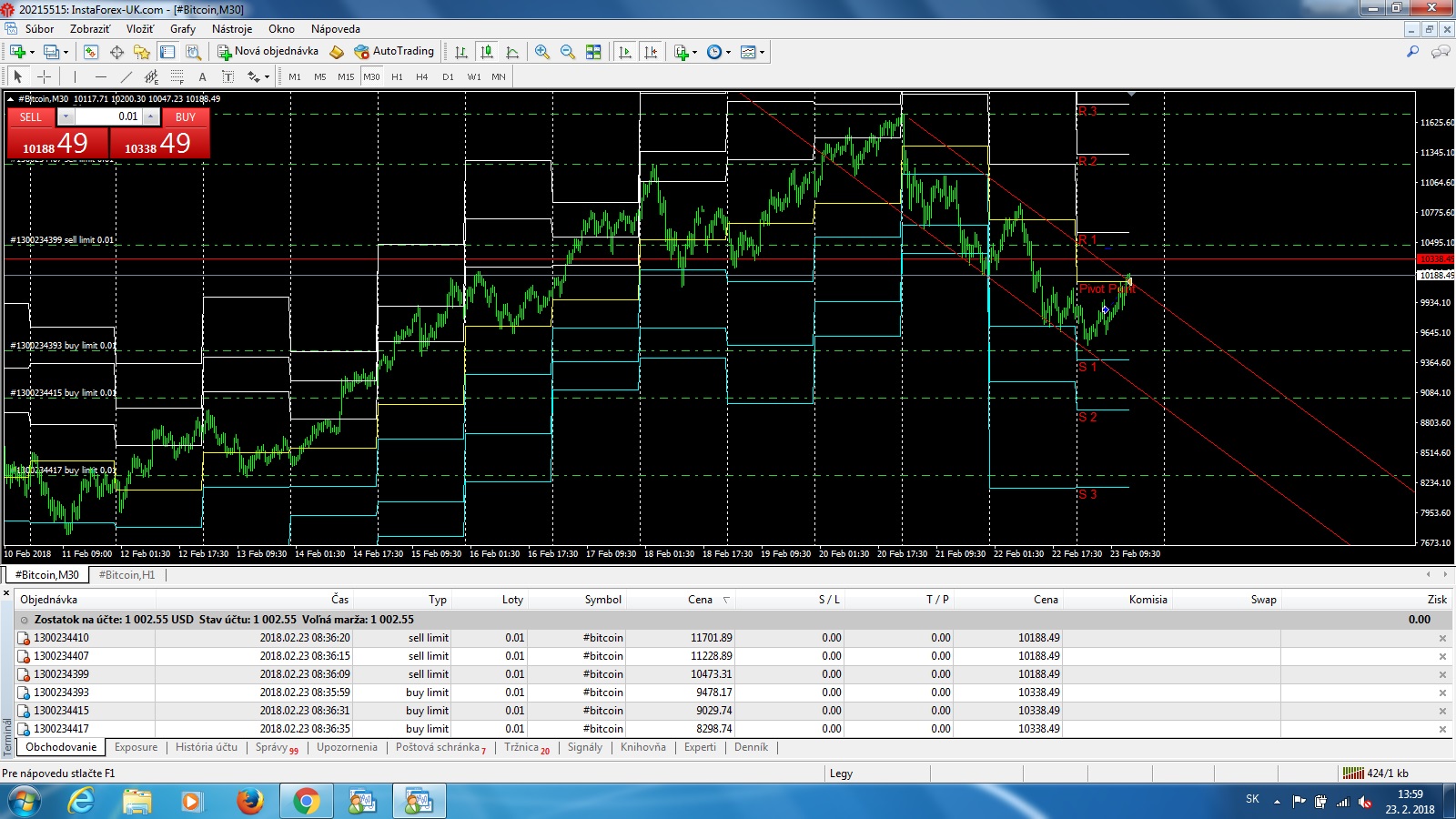Open Firefox from the taskbar
The height and width of the screenshot is (819, 1456).
249,801
